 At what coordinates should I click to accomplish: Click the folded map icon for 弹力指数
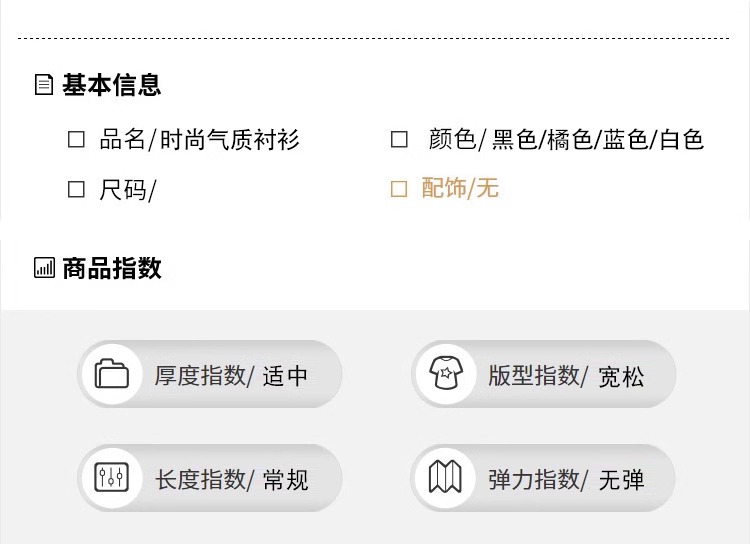[x=446, y=478]
